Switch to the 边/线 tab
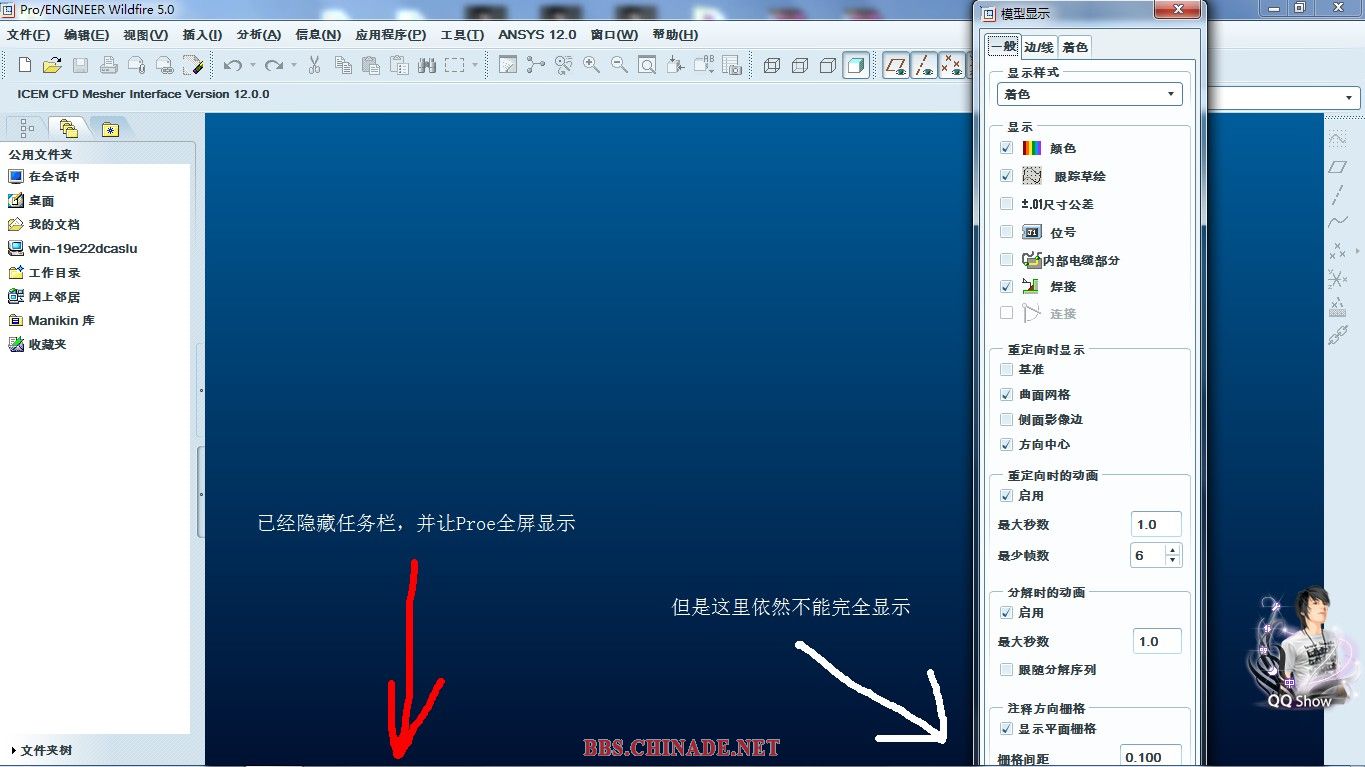This screenshot has width=1365, height=767. tap(1039, 47)
